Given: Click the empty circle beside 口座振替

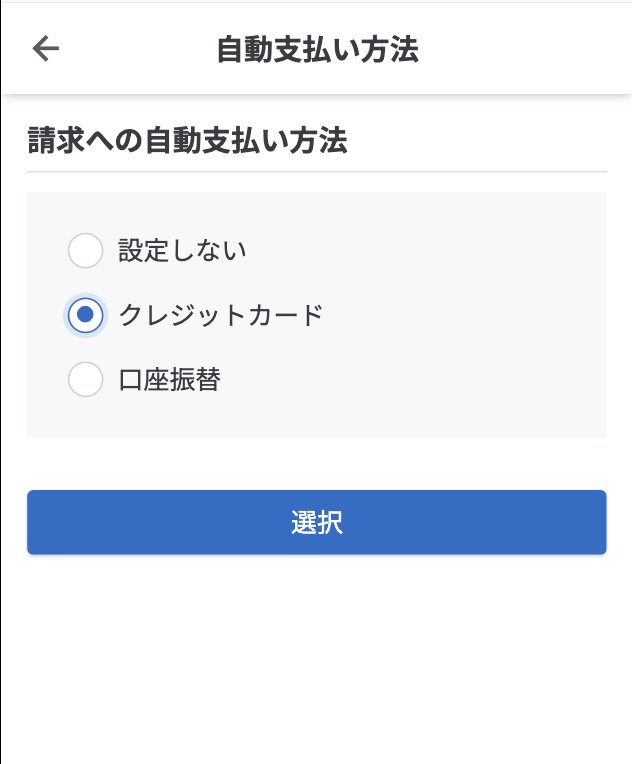Looking at the screenshot, I should pyautogui.click(x=85, y=379).
